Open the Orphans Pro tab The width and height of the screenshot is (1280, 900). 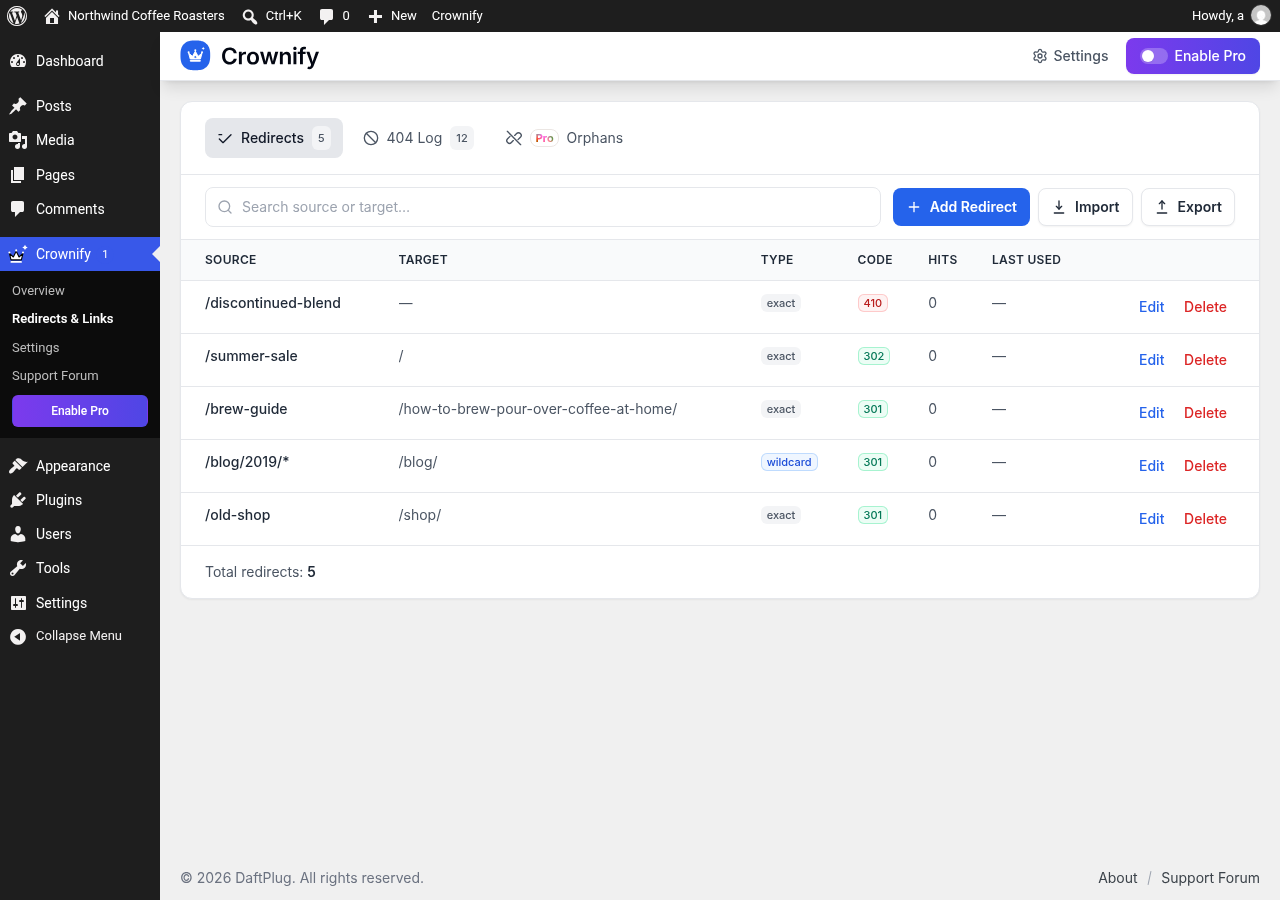click(x=564, y=138)
